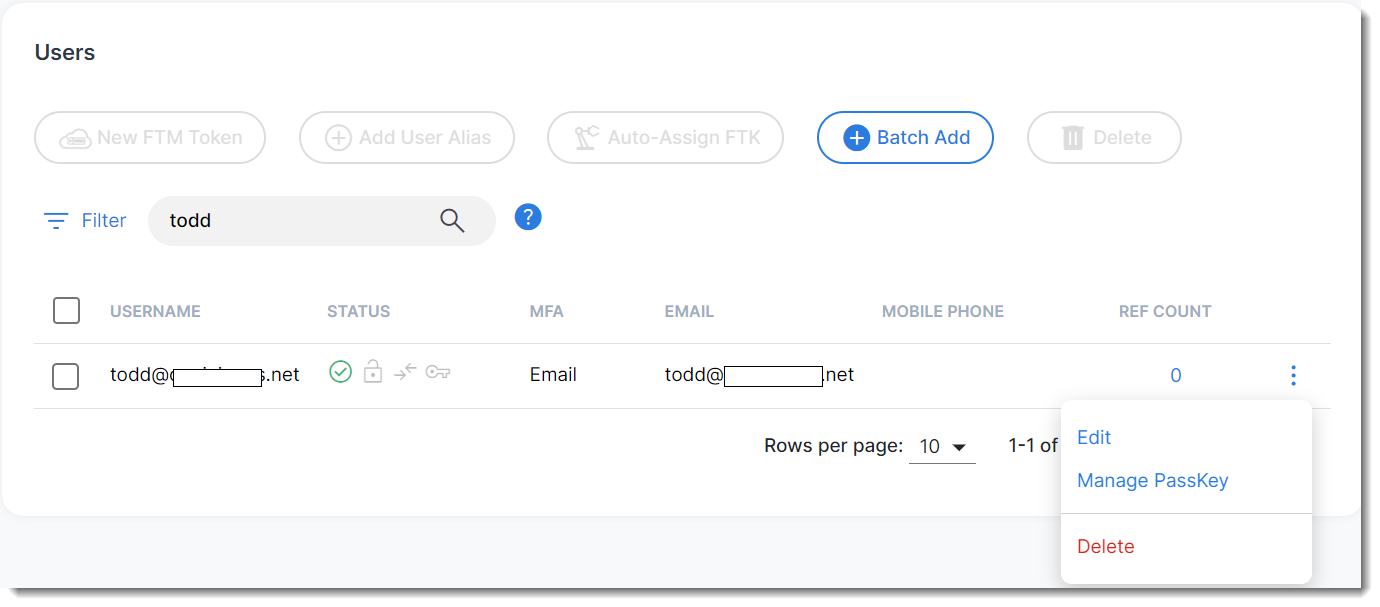Choose Manage PassKey in the menu
This screenshot has width=1380, height=607.
coord(1152,481)
